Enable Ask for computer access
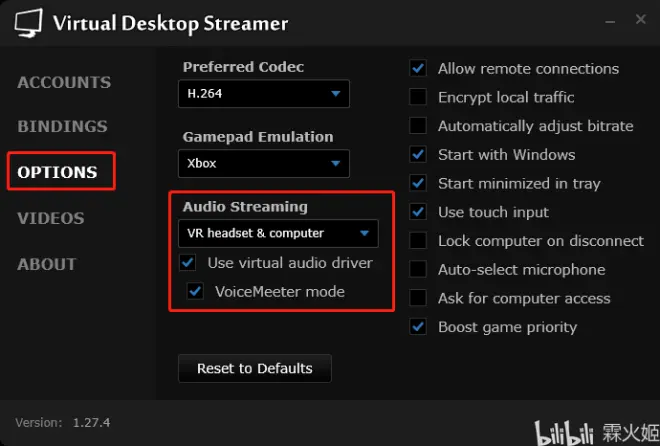 [418, 298]
